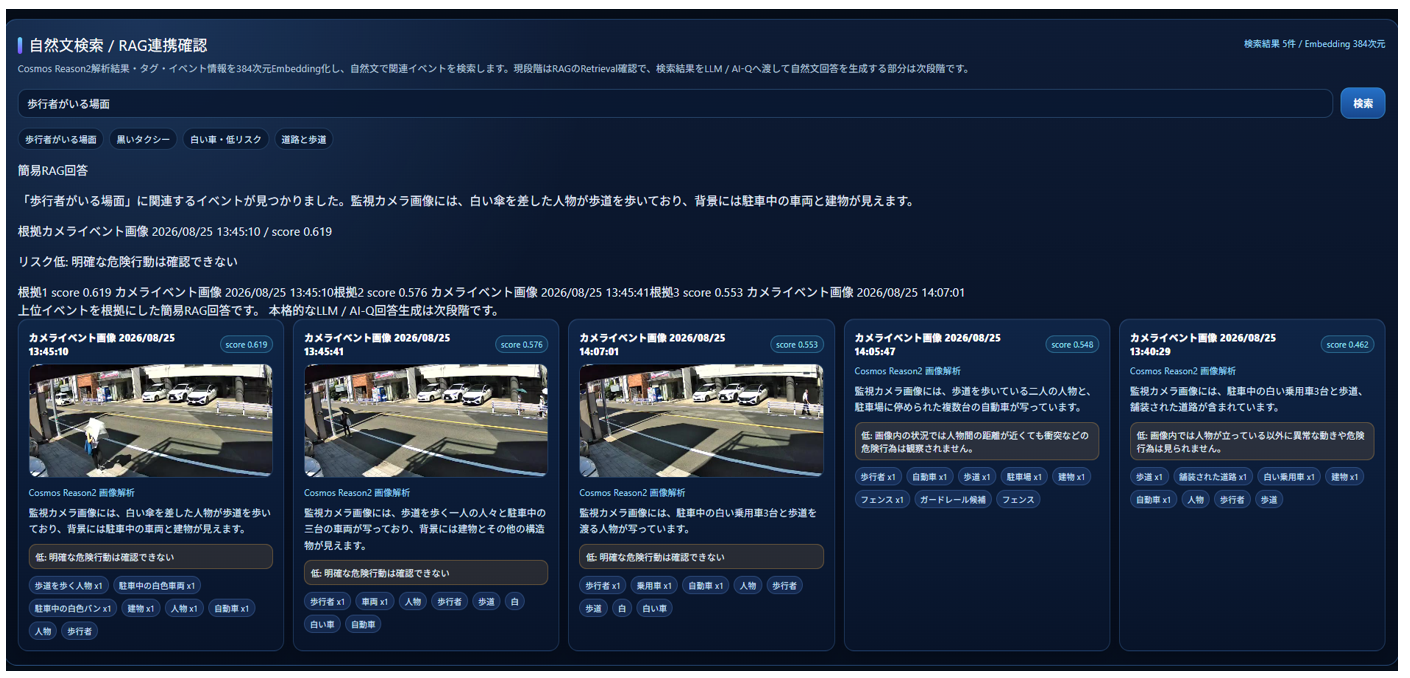The width and height of the screenshot is (1410, 678).
Task: Select the 駐車中の白色バン x1 tag
Action: coord(74,608)
